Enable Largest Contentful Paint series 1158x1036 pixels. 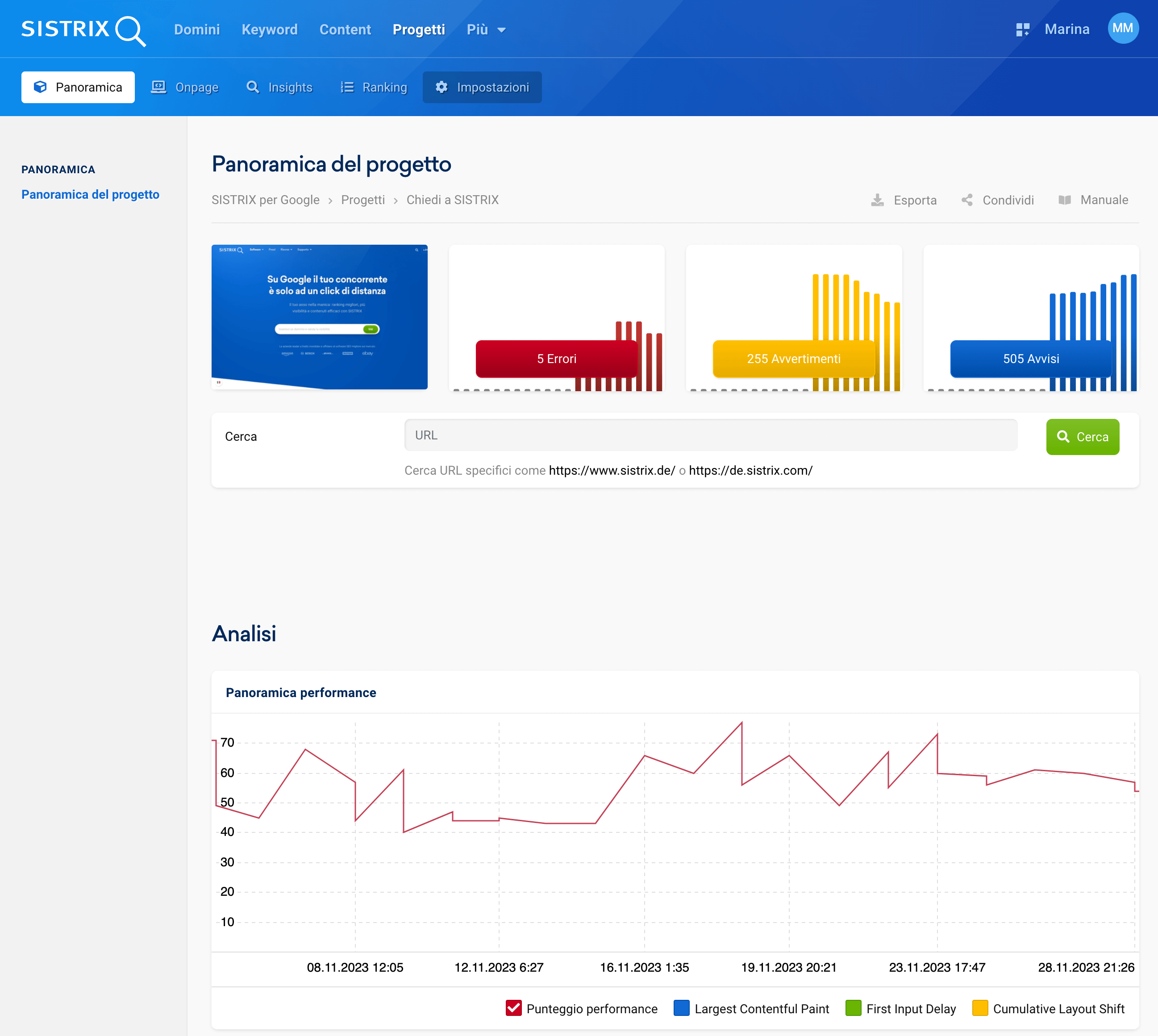click(682, 1008)
